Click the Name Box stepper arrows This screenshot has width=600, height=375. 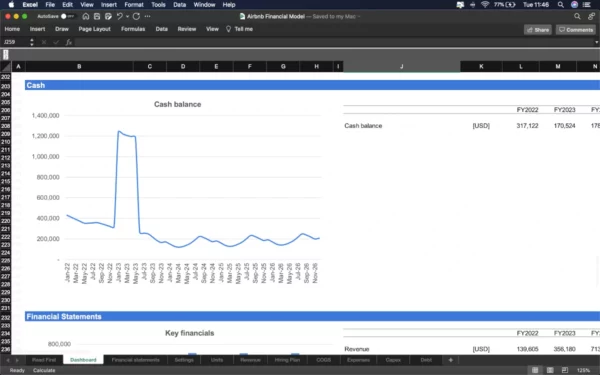pyautogui.click(x=32, y=42)
